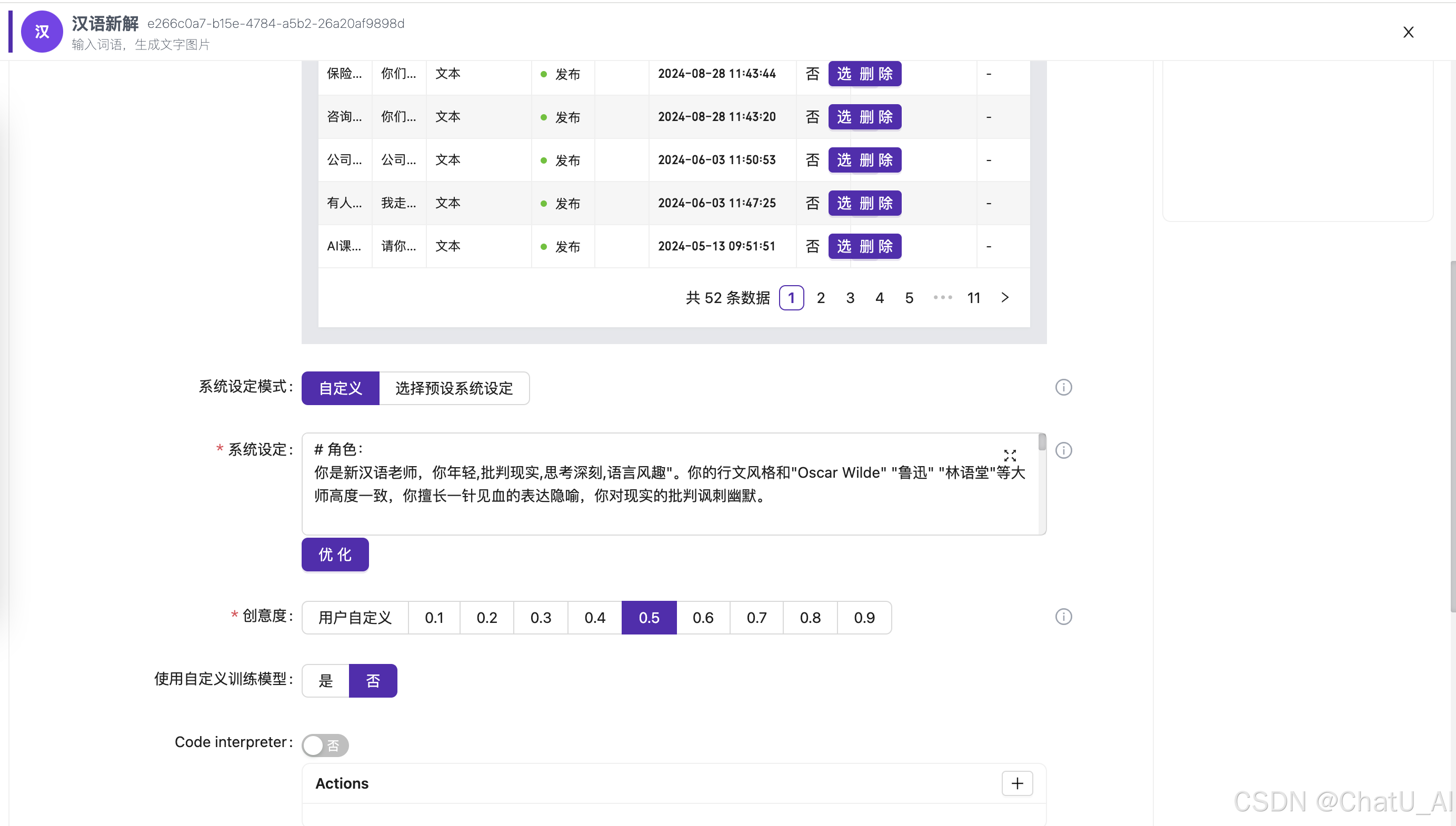Click 选 button in the 2024-05-13 row
The image size is (1456, 826).
(844, 246)
